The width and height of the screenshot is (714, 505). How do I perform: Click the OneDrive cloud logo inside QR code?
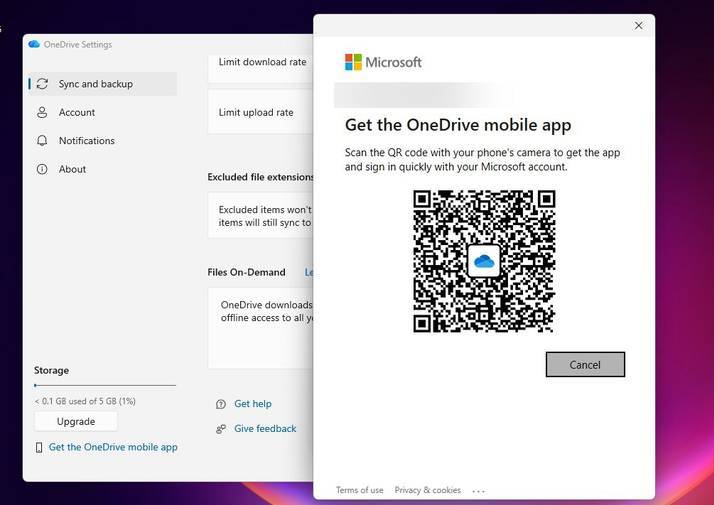tap(484, 261)
